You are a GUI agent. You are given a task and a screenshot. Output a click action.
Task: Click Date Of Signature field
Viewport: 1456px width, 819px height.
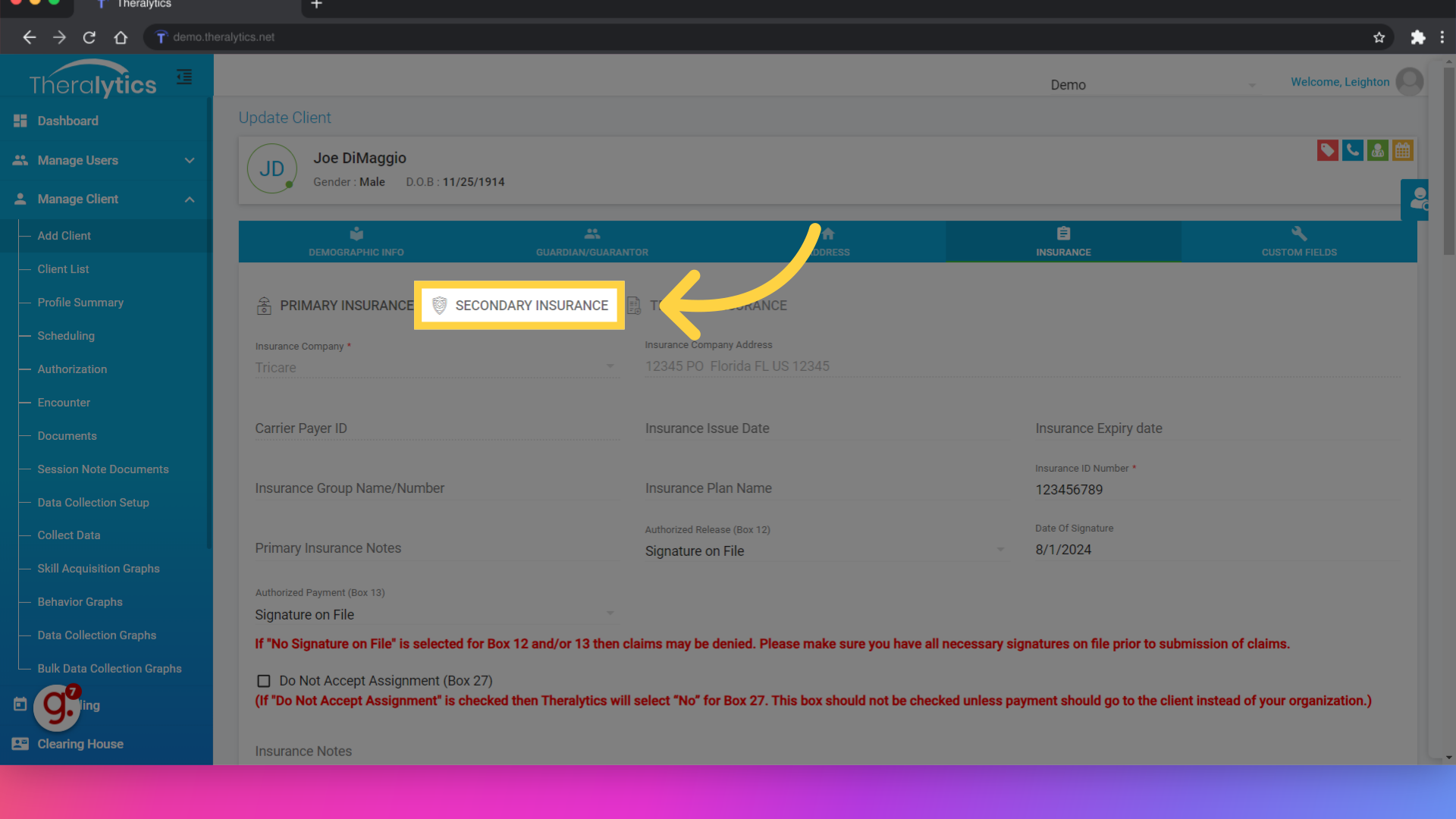1217,550
